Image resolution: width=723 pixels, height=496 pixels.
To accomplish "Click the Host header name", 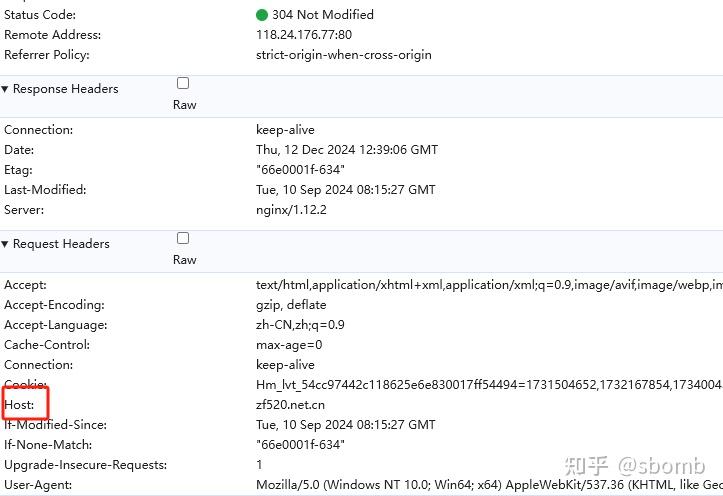I will [19, 405].
